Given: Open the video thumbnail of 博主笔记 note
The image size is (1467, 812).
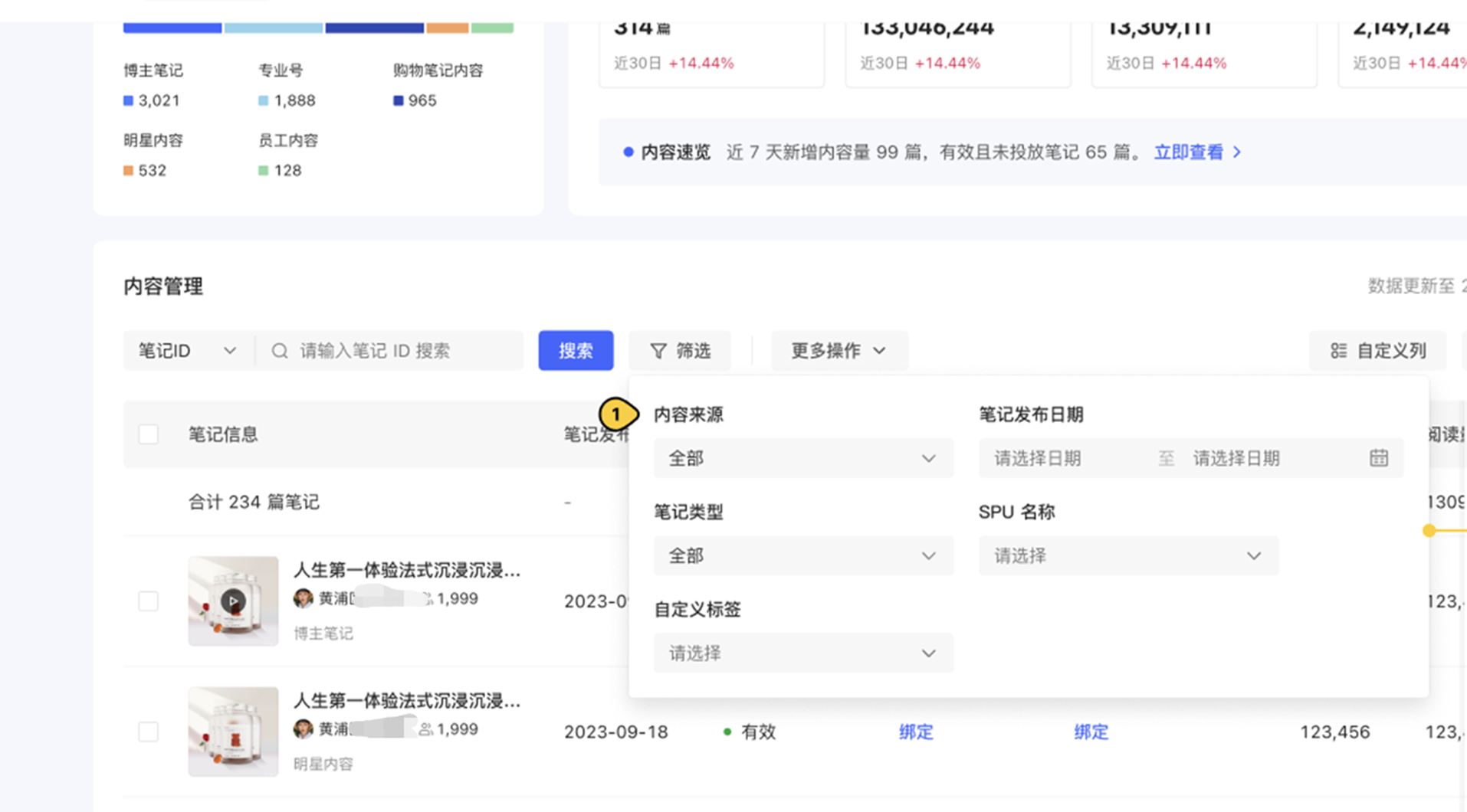Looking at the screenshot, I should click(x=233, y=601).
